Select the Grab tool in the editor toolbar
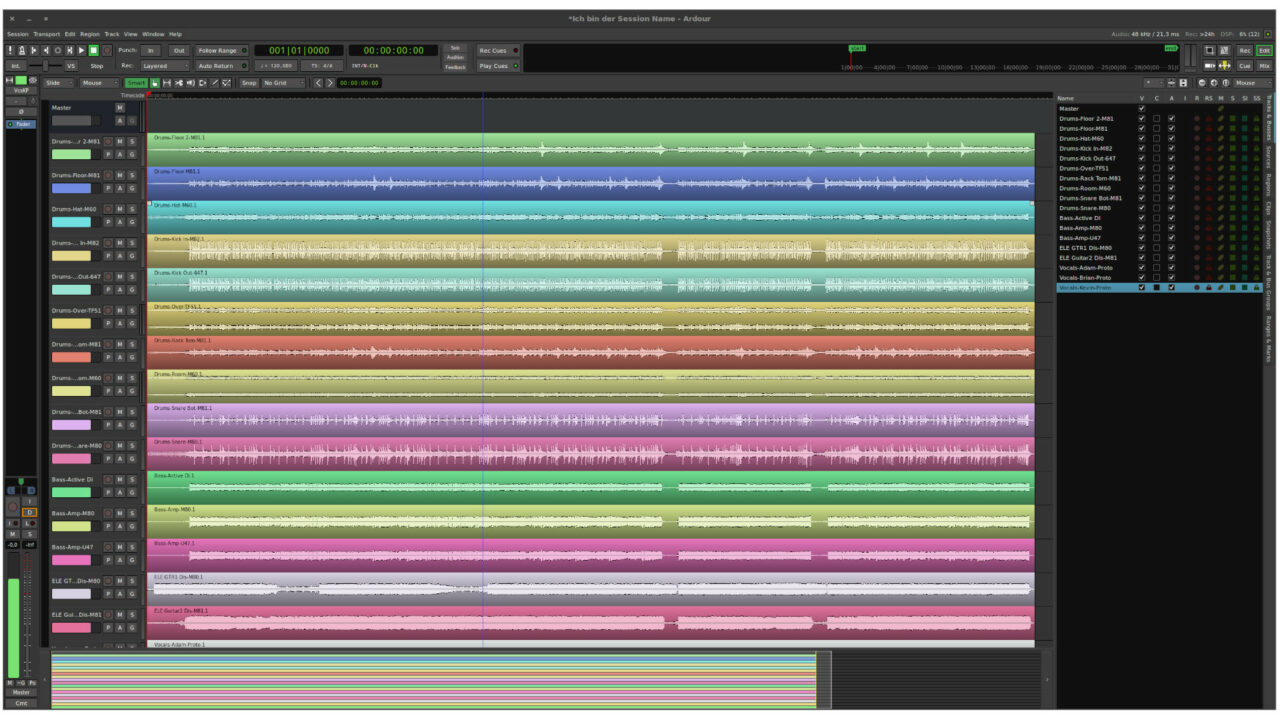 tap(155, 83)
